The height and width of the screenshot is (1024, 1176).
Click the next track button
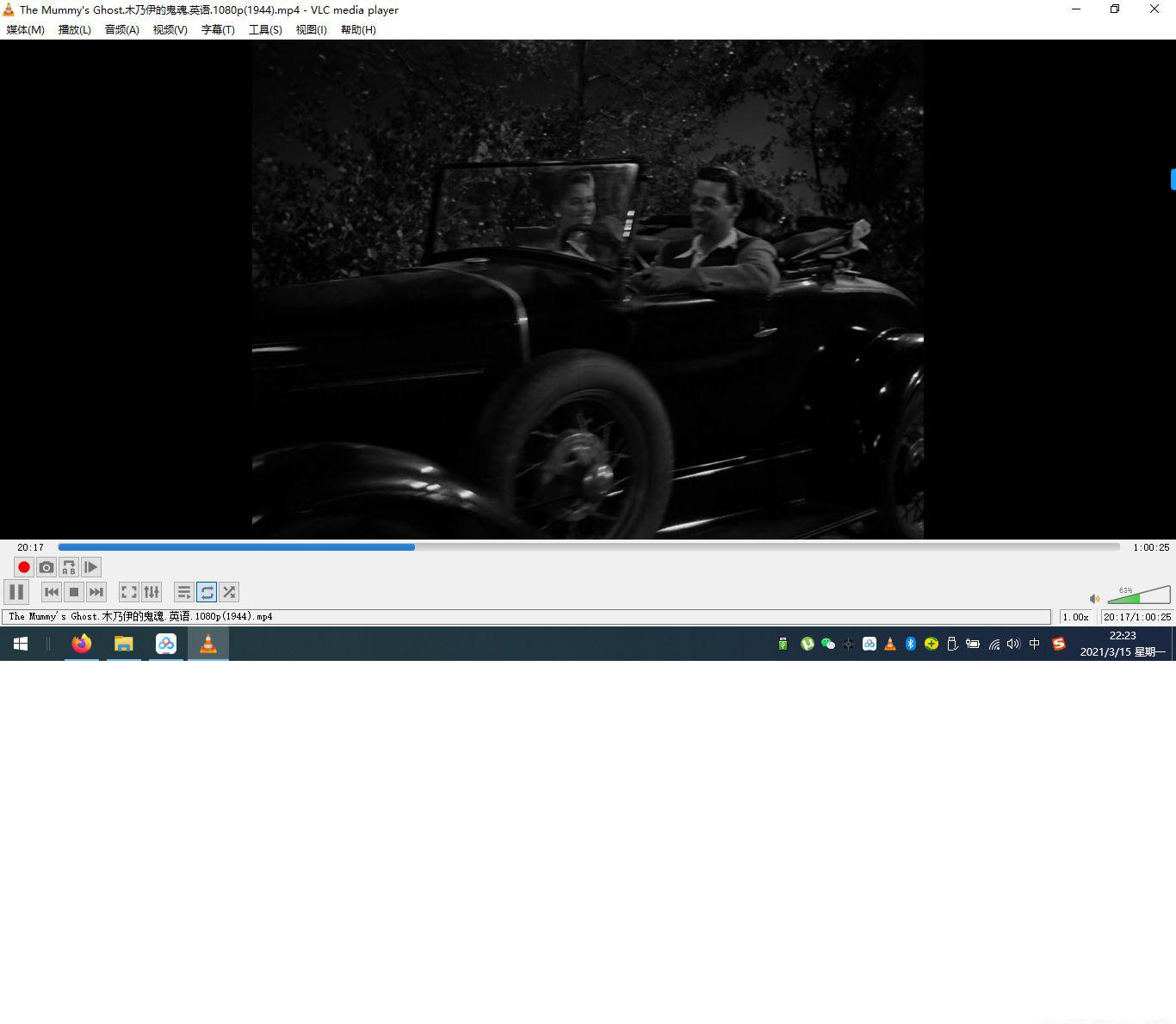pos(96,592)
